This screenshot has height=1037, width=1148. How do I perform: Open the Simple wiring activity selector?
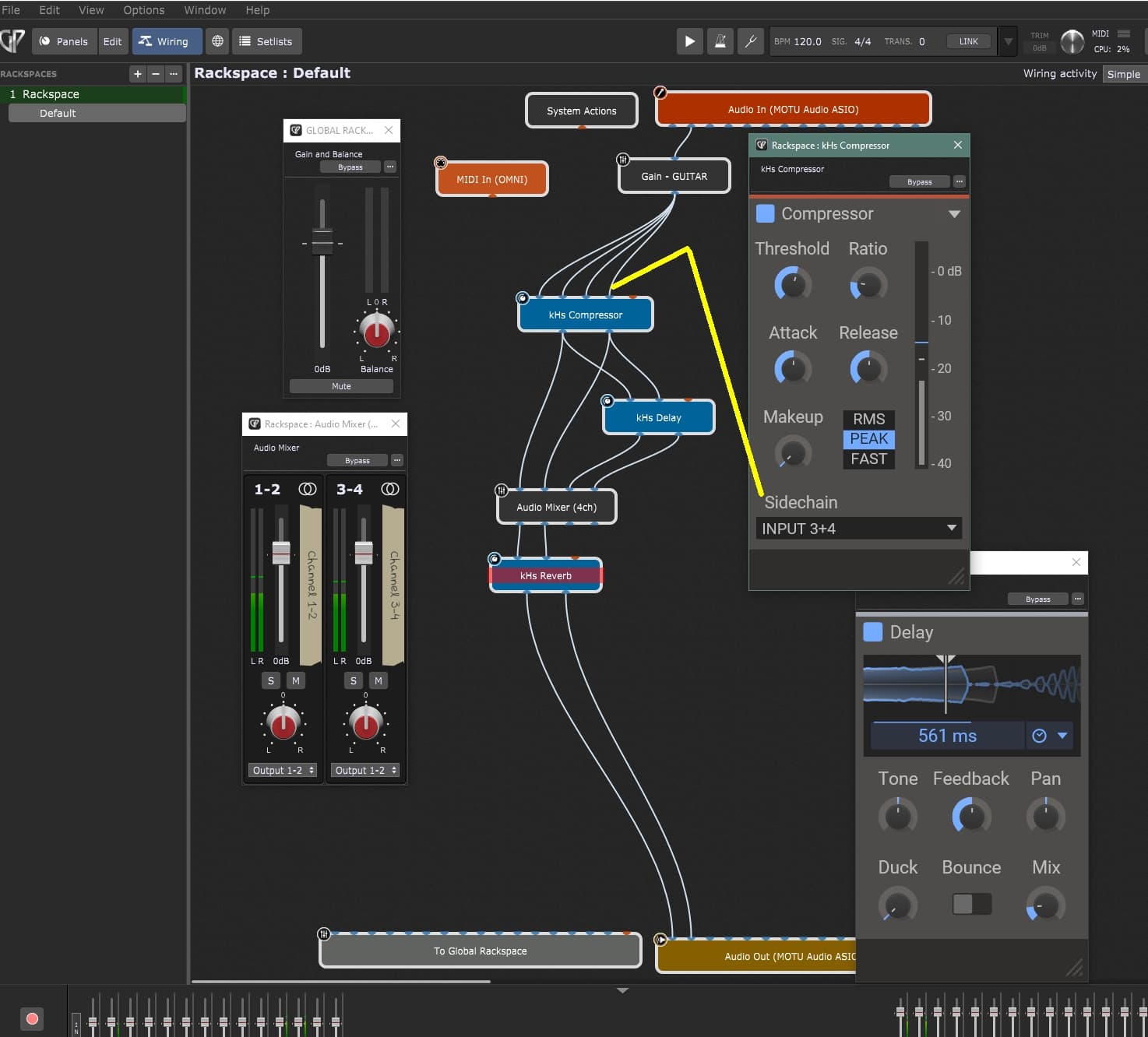(1123, 74)
